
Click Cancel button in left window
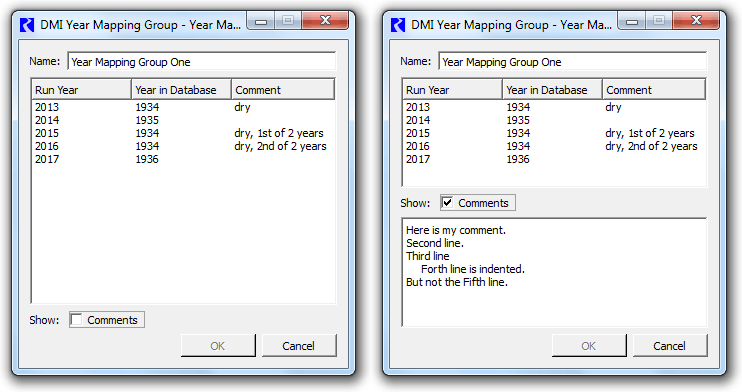click(299, 346)
